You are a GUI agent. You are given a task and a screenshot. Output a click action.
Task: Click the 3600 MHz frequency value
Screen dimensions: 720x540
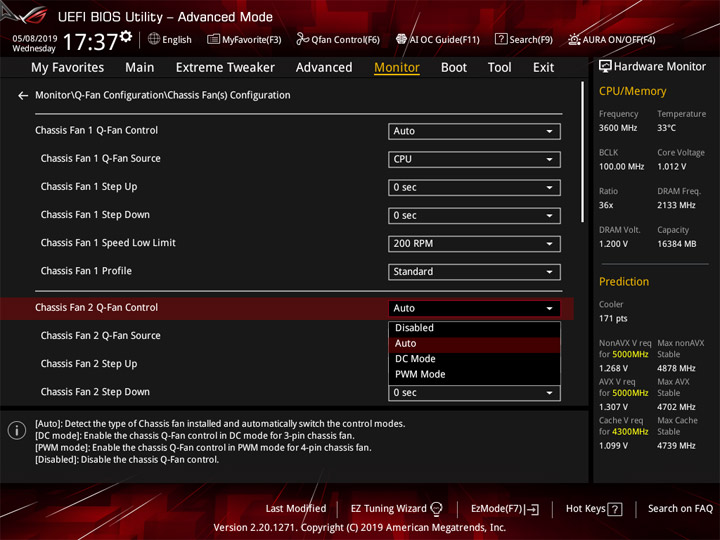click(618, 128)
